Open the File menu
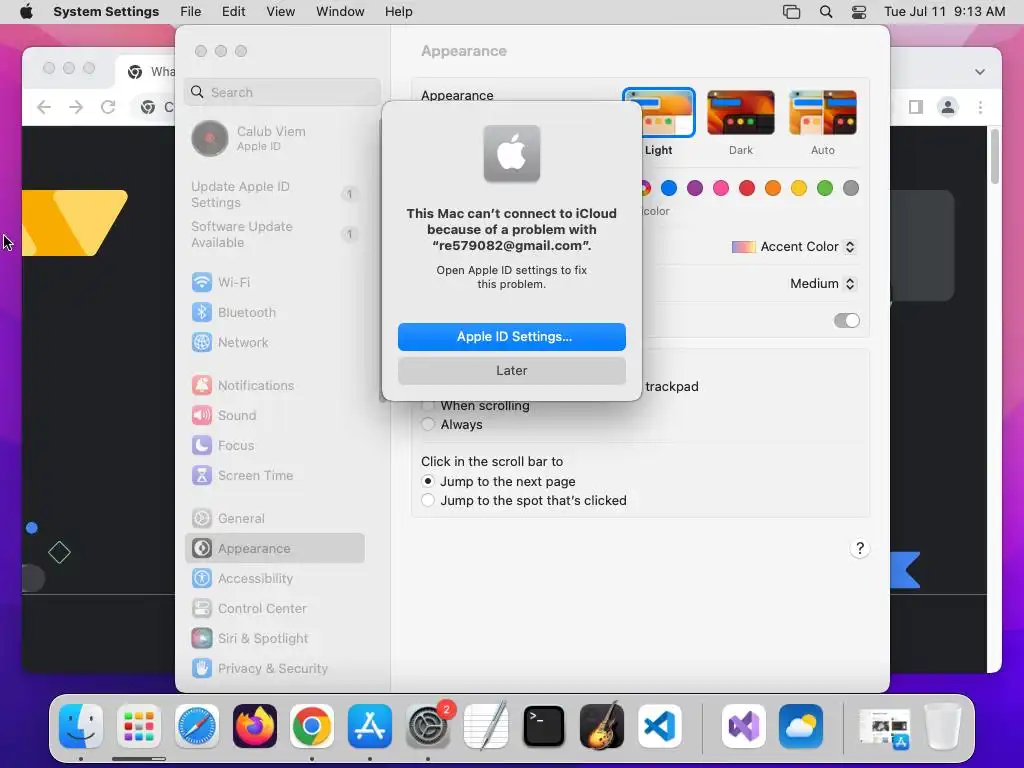This screenshot has width=1024, height=768. coord(191,12)
